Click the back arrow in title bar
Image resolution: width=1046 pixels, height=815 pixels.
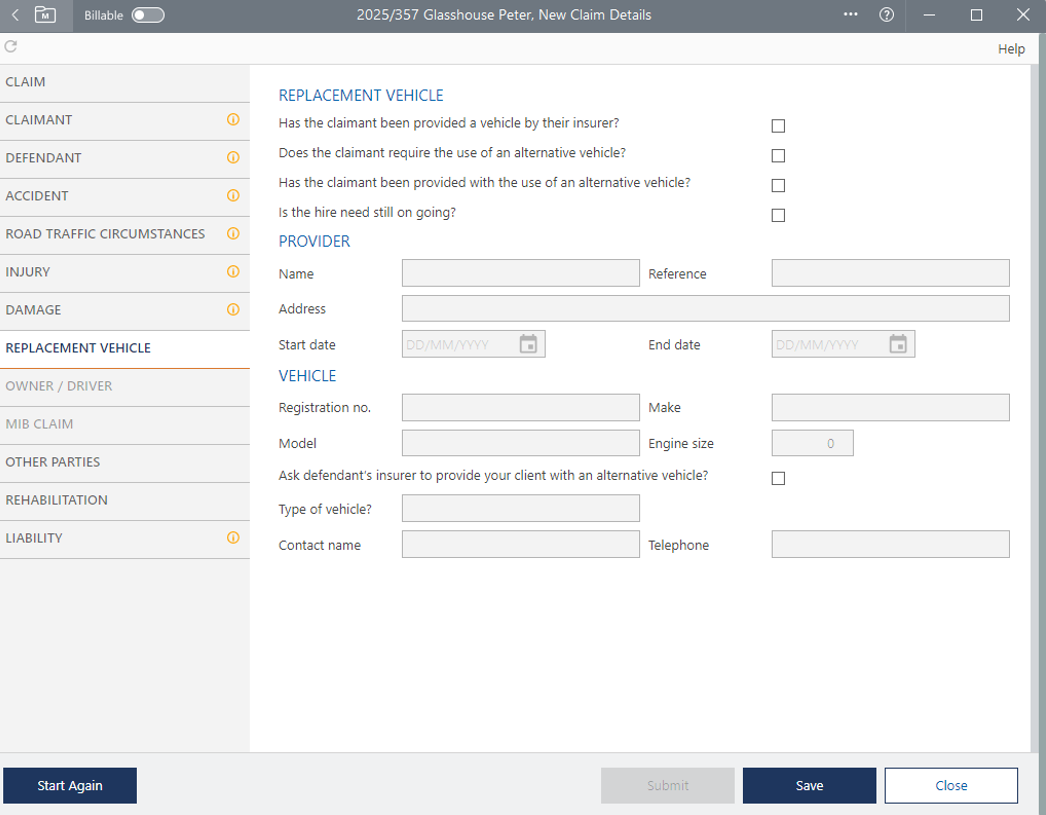(15, 15)
